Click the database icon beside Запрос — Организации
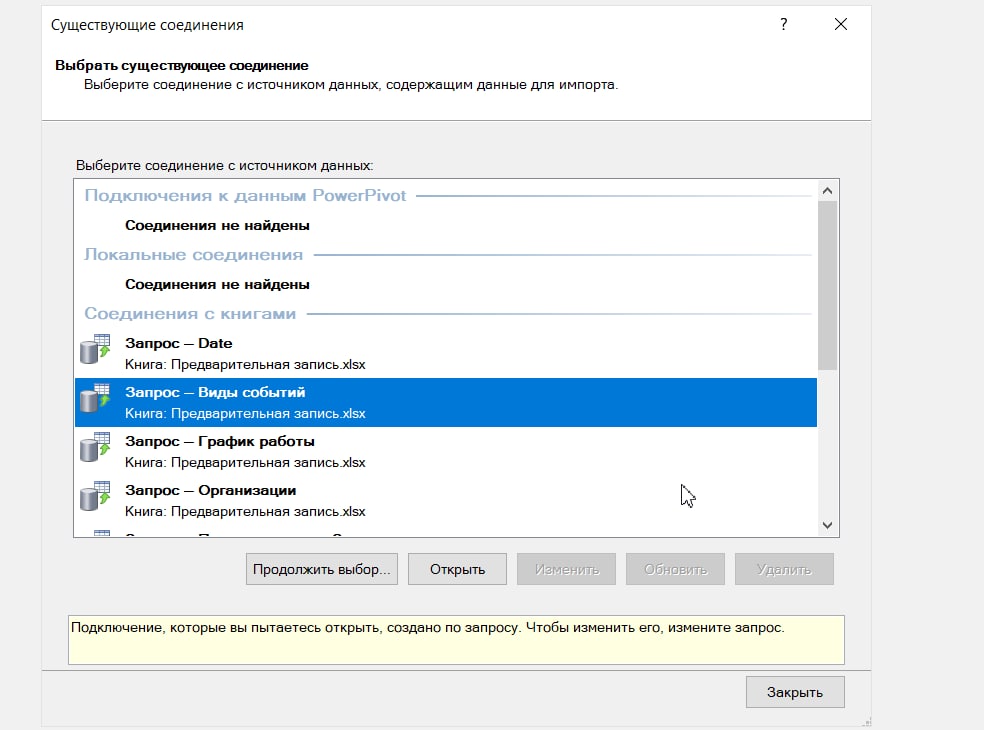Image resolution: width=984 pixels, height=730 pixels. click(95, 496)
